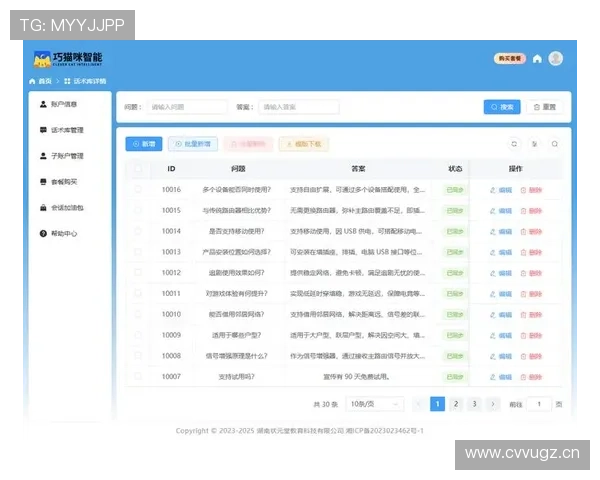Viewport: 600px width, 480px height.
Task: Open the home icon in the top header
Action: click(x=537, y=59)
